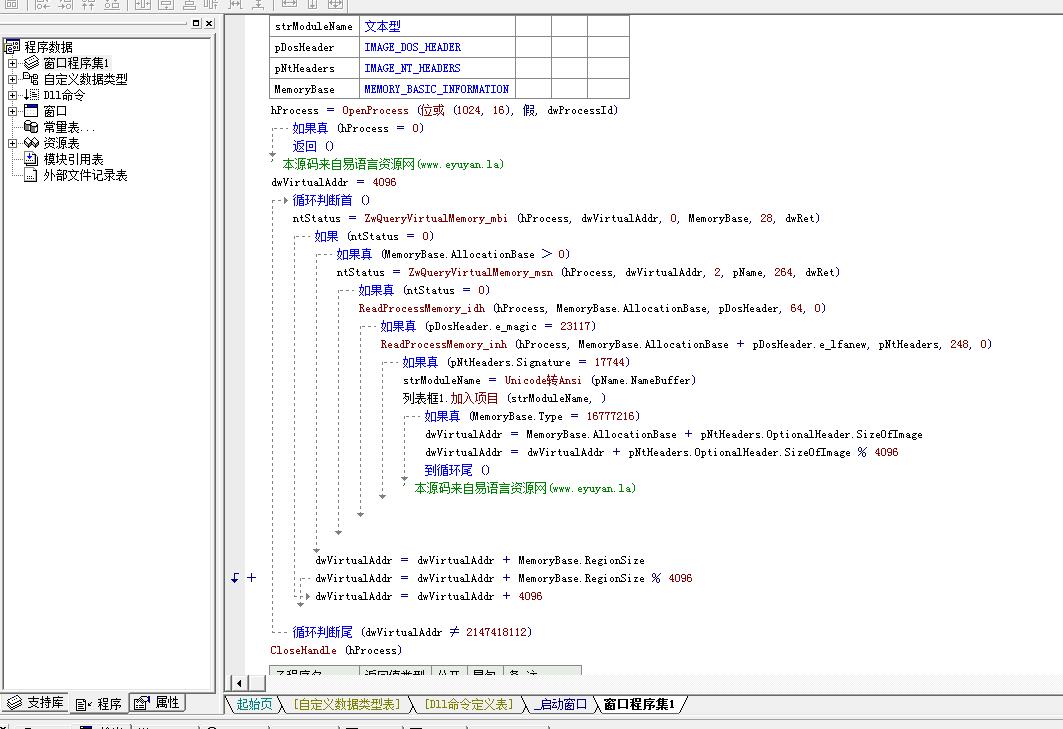Open the _启动窗口 tab

pyautogui.click(x=560, y=705)
